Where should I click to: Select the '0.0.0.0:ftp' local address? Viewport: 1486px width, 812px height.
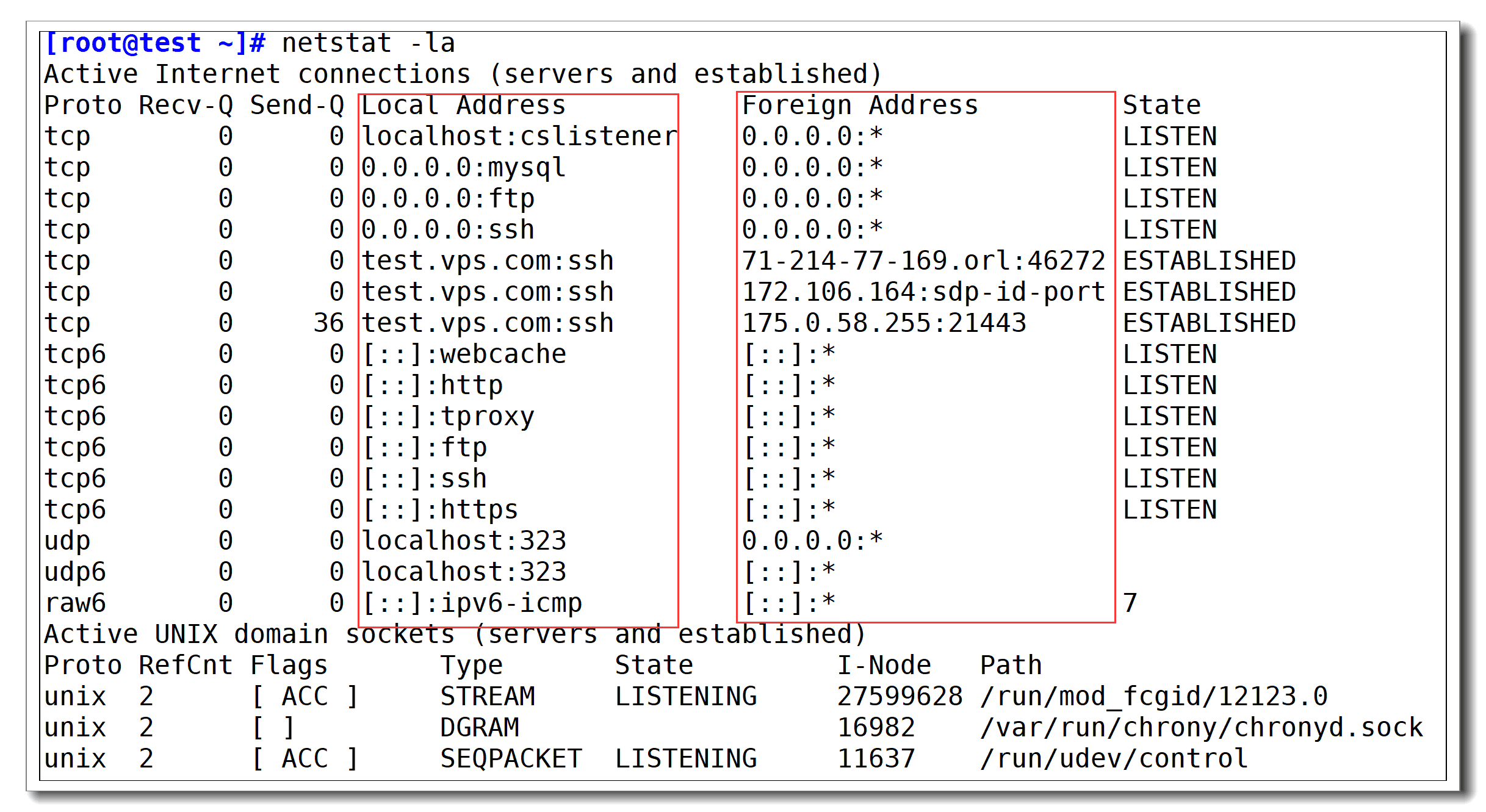447,199
